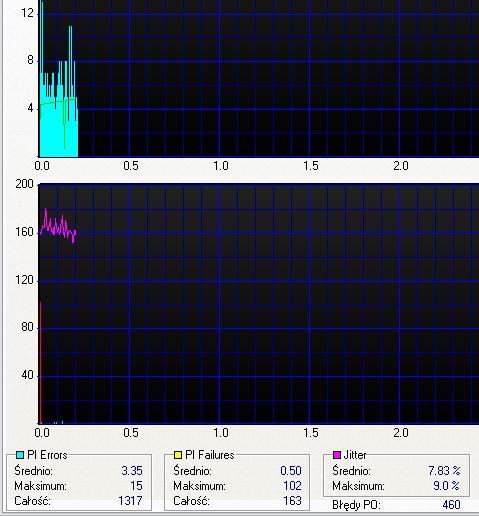The height and width of the screenshot is (516, 479).
Task: Select the Błędy PO value 460
Action: [451, 505]
